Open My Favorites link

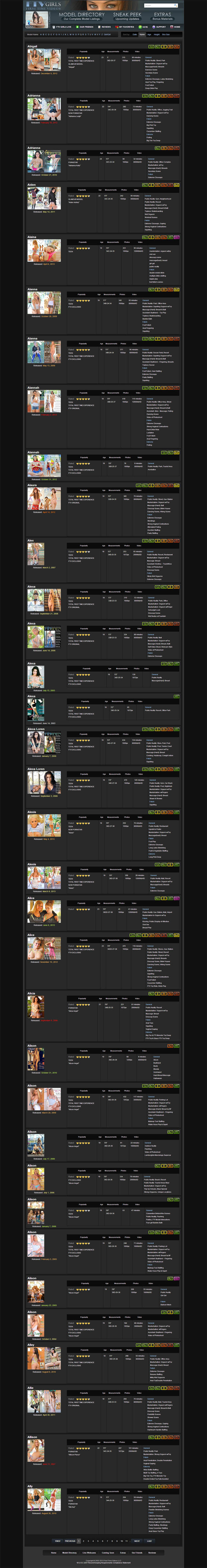125,27
